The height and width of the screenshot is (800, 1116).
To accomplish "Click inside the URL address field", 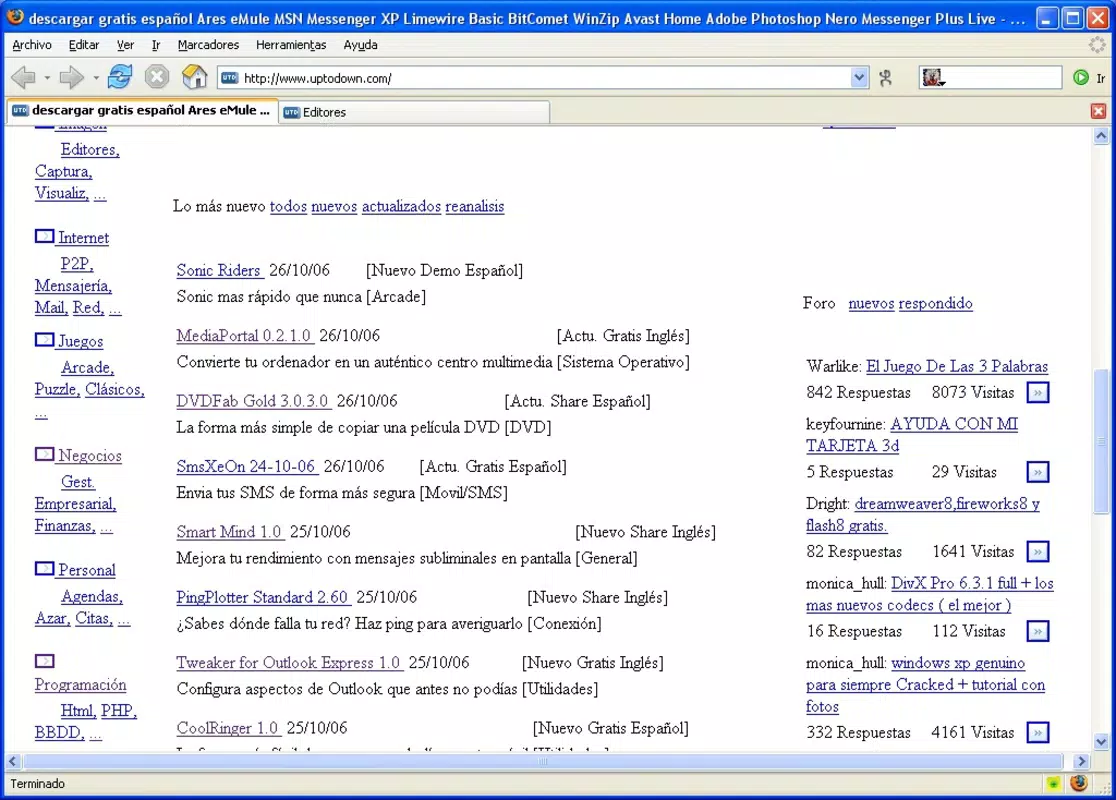I will point(544,78).
